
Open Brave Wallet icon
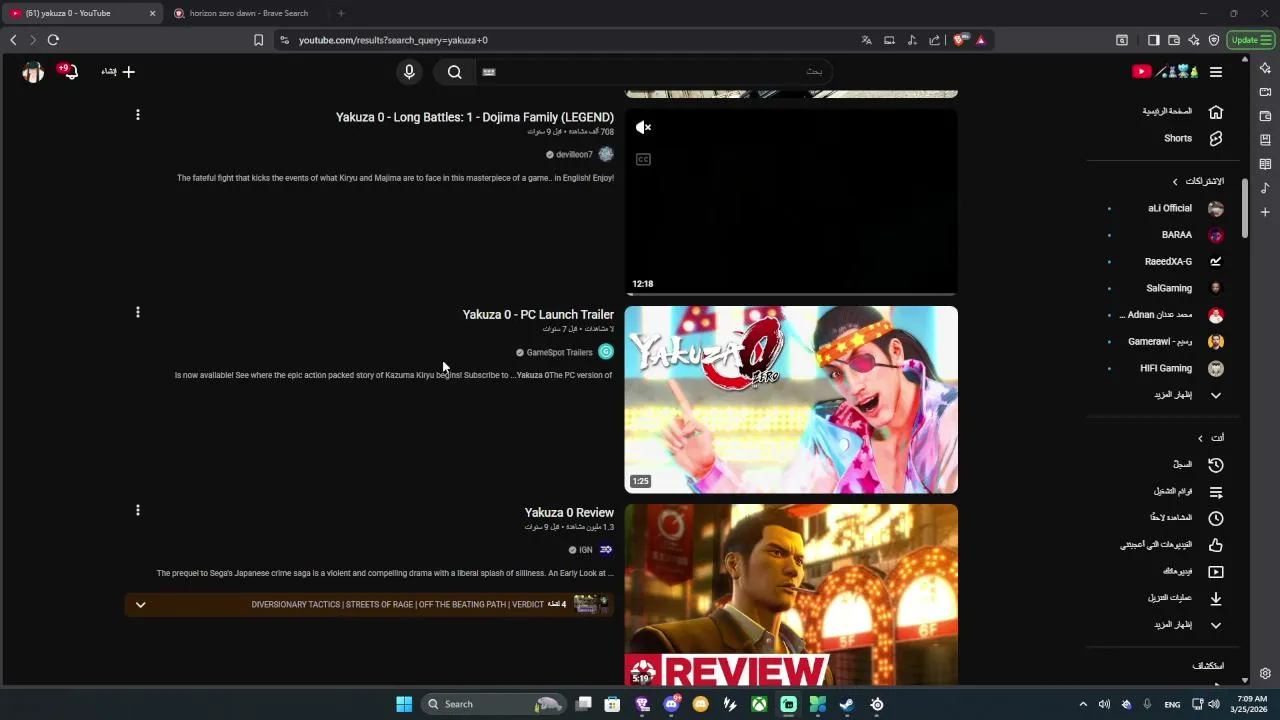(1174, 40)
